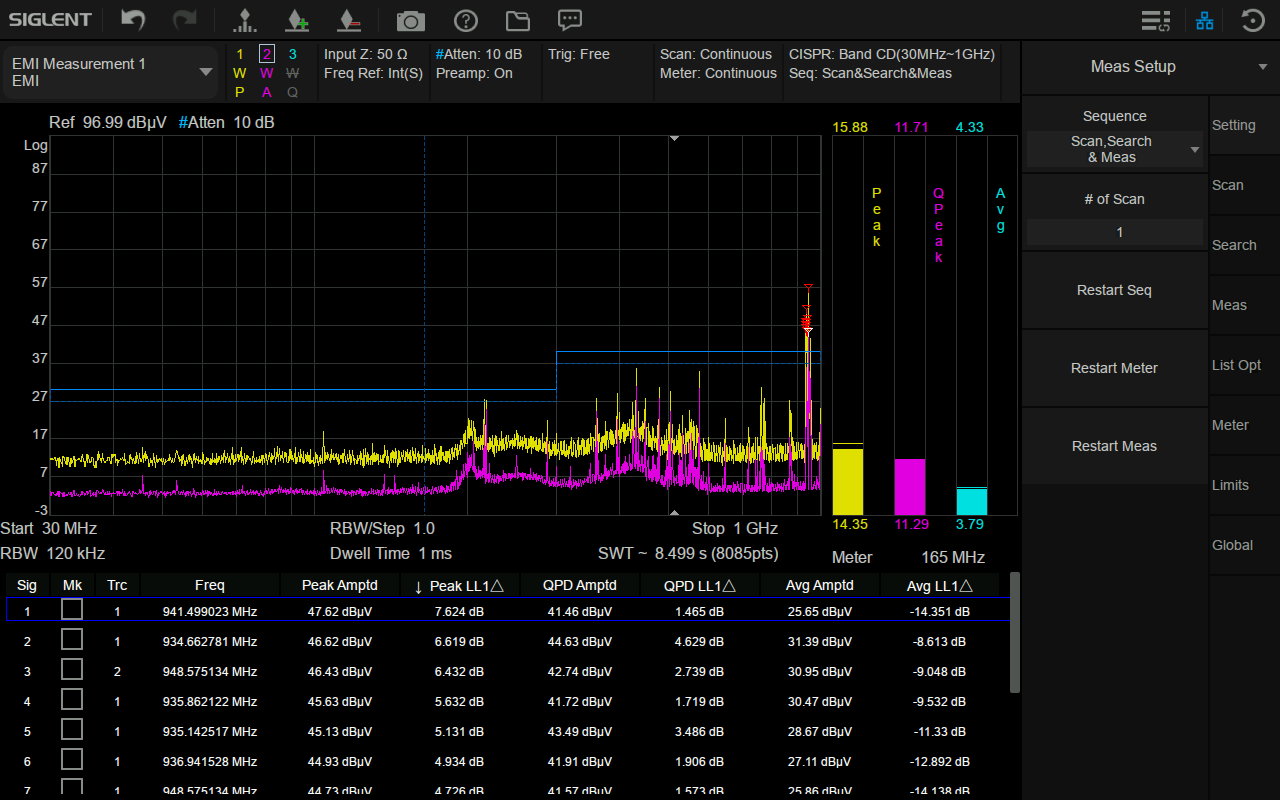The width and height of the screenshot is (1280, 800).
Task: Click the undo arrow icon
Action: click(133, 19)
